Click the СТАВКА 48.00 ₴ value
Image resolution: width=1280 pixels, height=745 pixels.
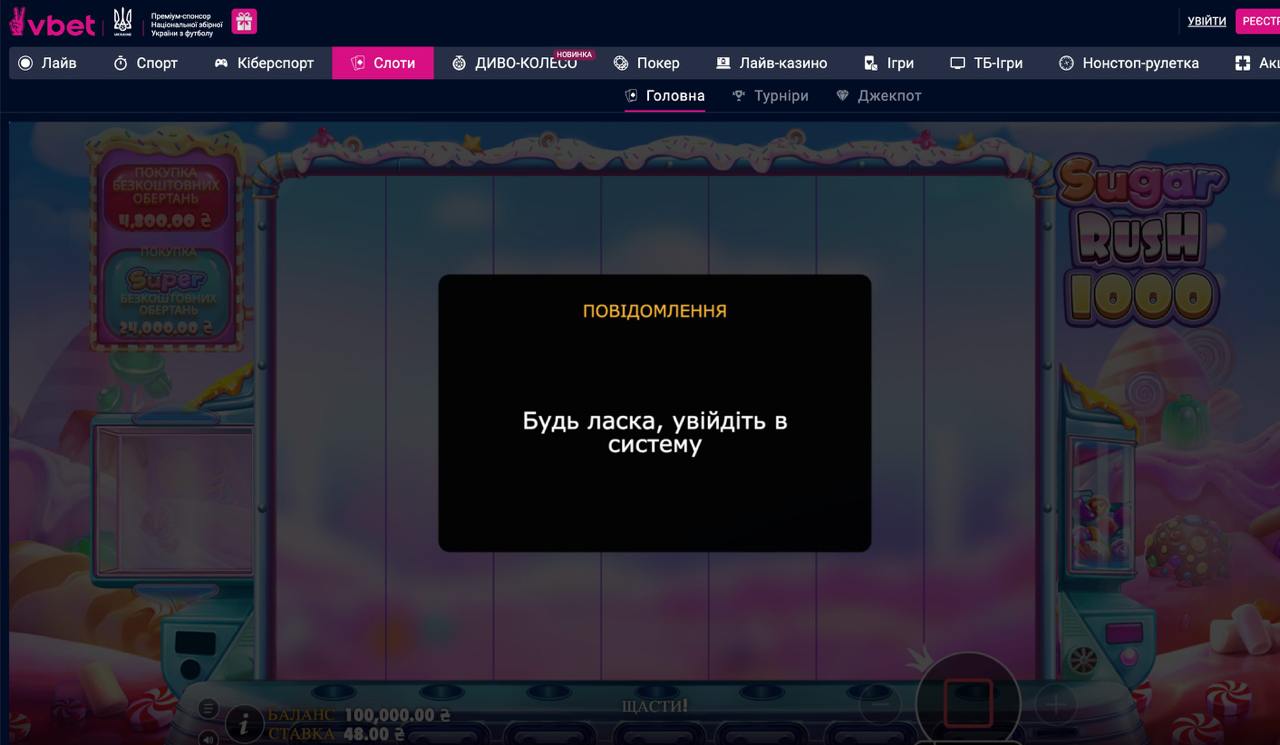point(374,734)
